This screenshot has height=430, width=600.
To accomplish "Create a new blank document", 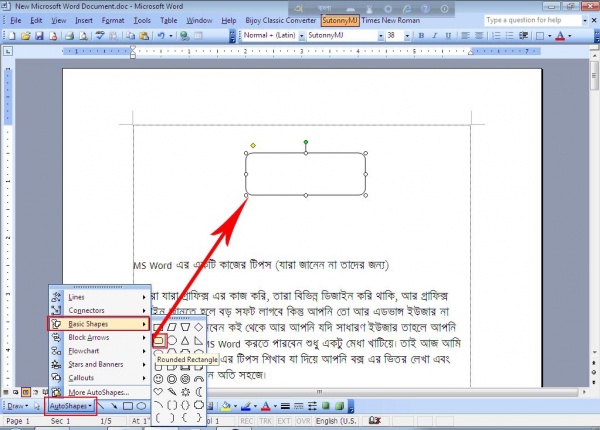I will 12,36.
